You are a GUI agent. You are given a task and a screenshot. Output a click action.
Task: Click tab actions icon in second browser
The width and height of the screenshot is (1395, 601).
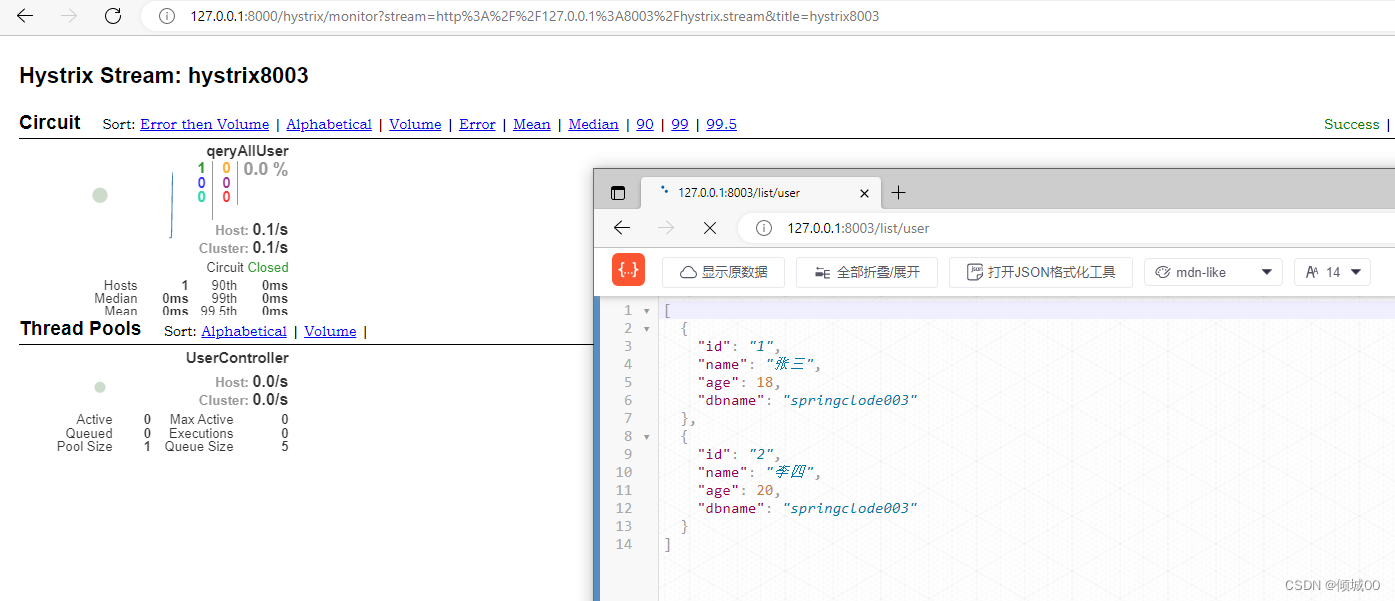(x=618, y=193)
